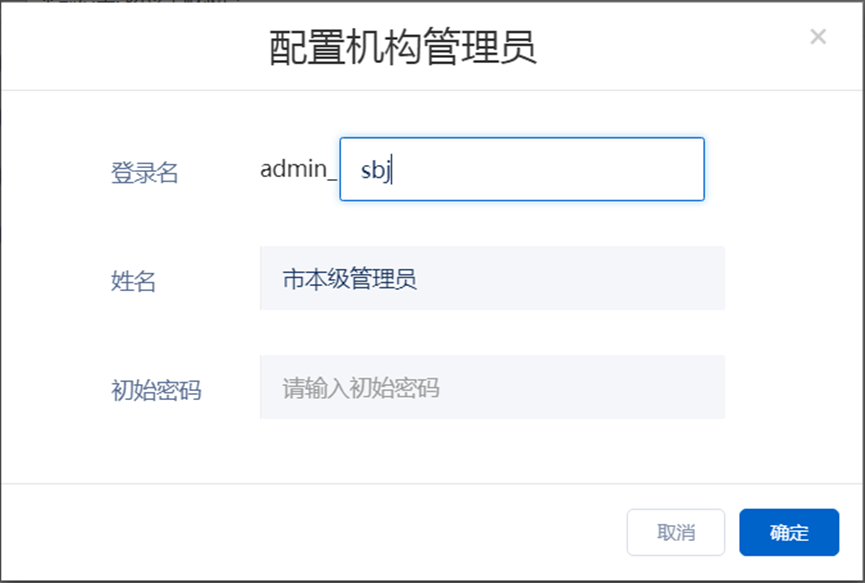
Task: Click blank footer area left of 取消
Action: (300, 532)
